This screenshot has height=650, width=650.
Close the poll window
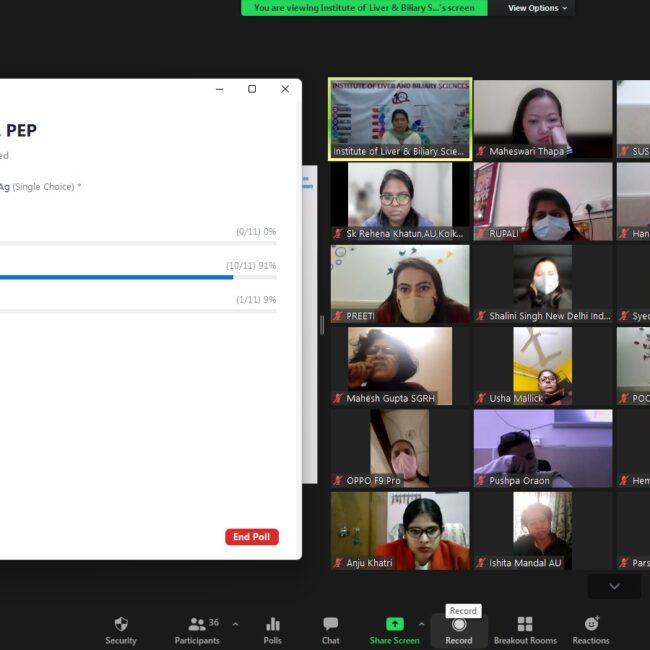(285, 89)
